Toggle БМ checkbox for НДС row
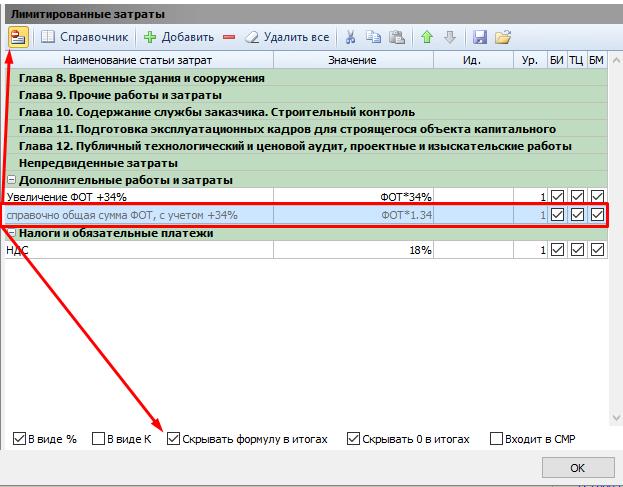 coord(597,250)
